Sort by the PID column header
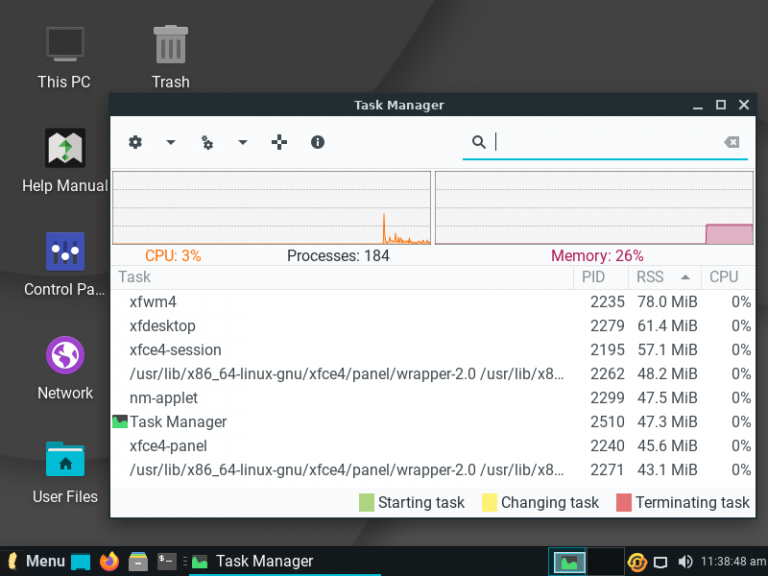Screen dimensions: 768x576 tap(601, 277)
